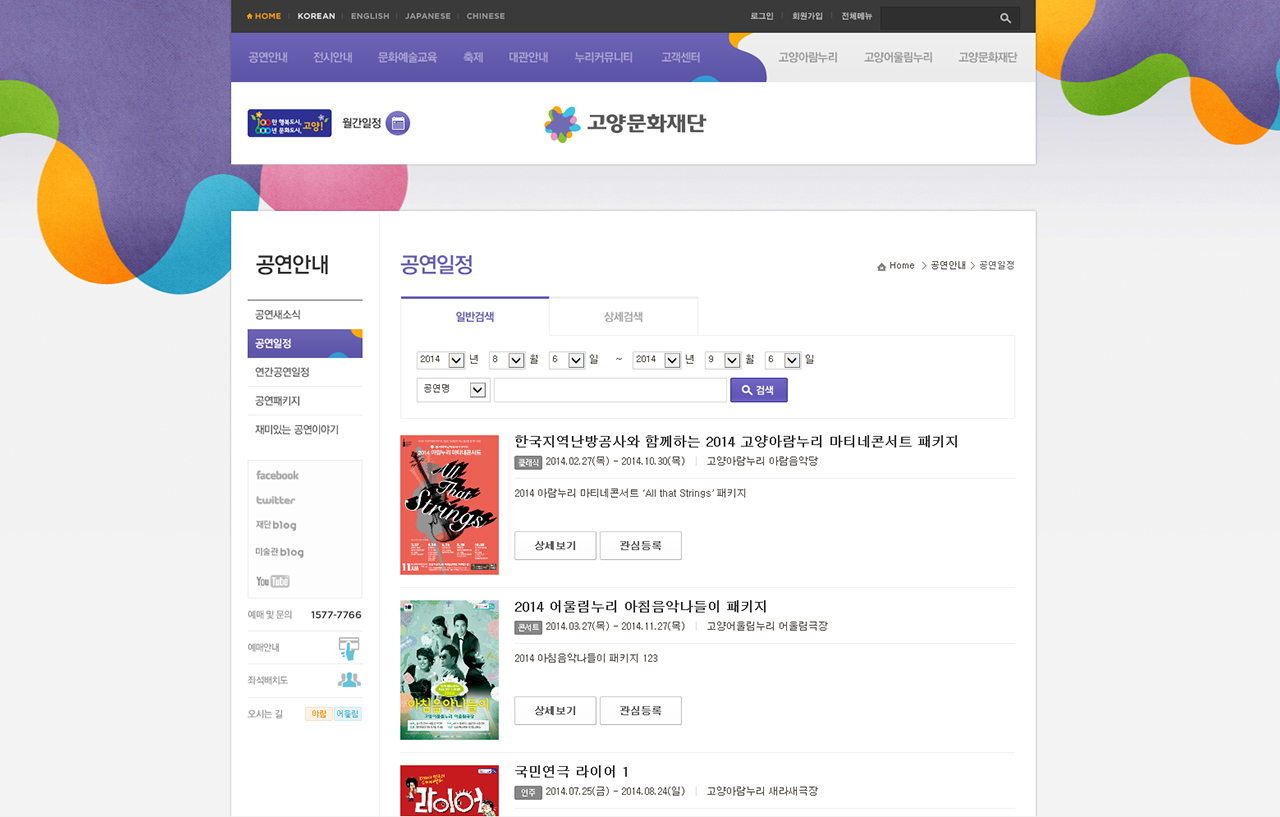Go to 고양어울림누리 site tab
This screenshot has height=817, width=1280.
[898, 58]
